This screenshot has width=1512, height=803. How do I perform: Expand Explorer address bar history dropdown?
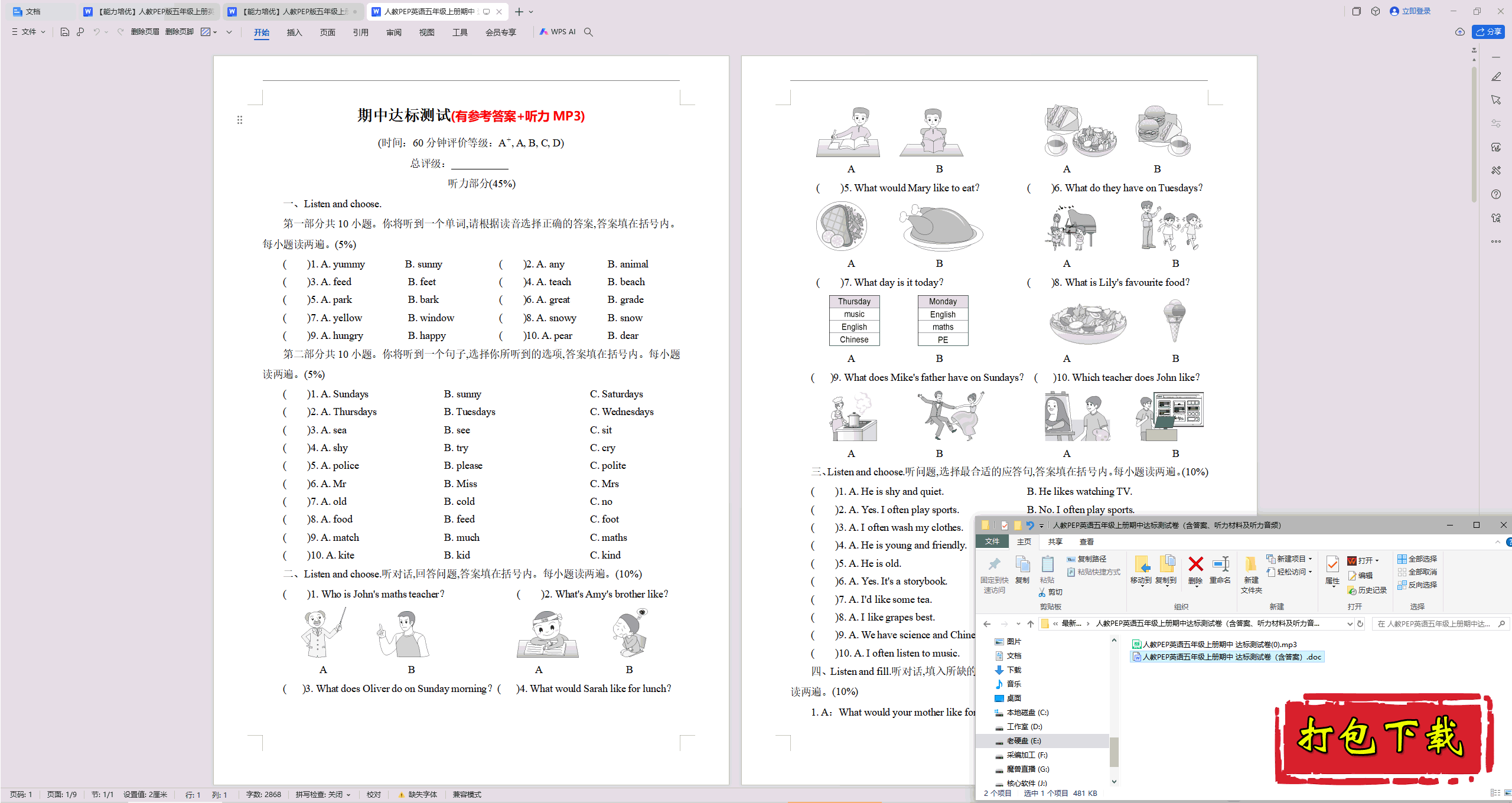tap(1350, 624)
